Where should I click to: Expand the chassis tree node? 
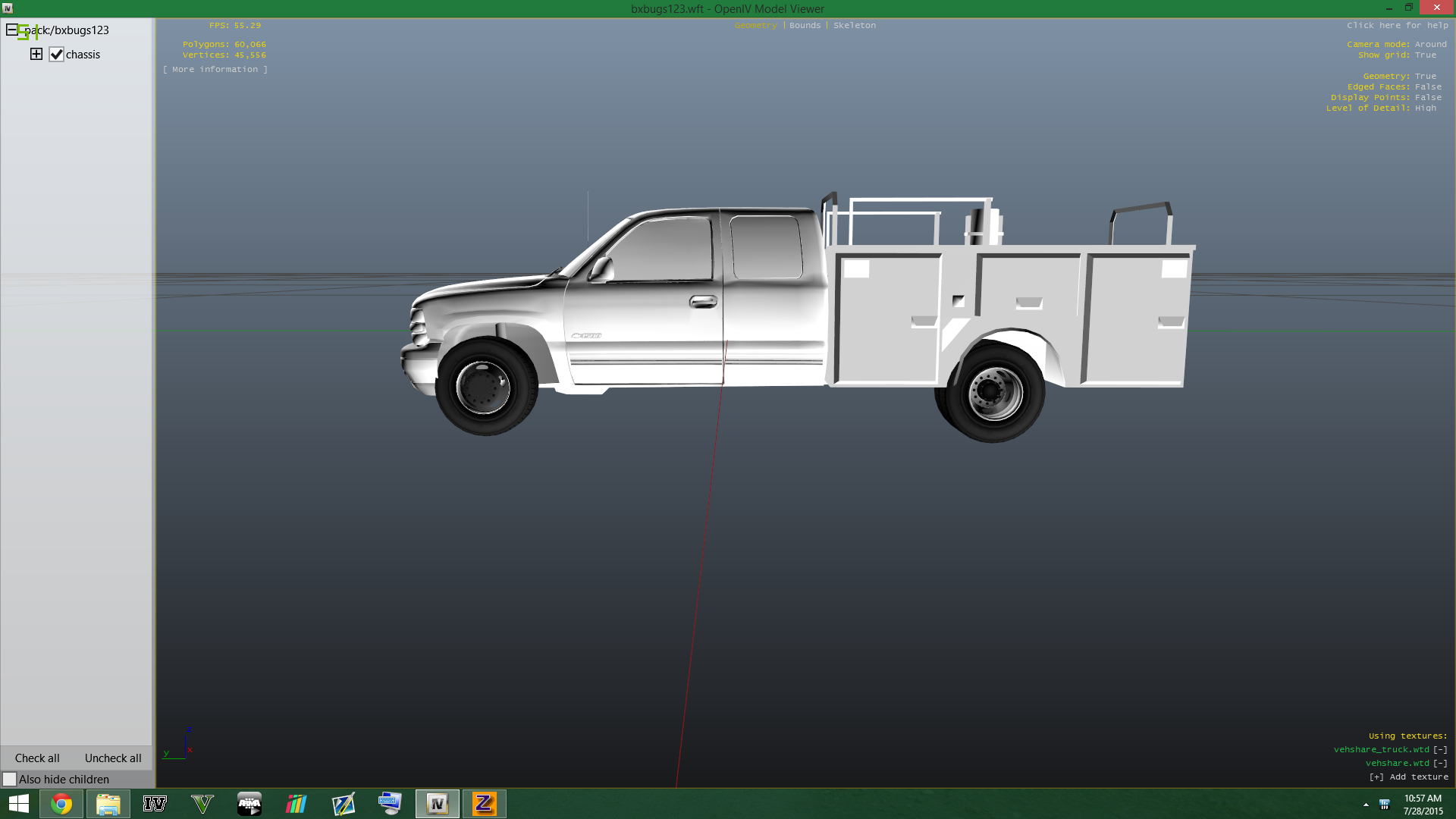tap(36, 54)
